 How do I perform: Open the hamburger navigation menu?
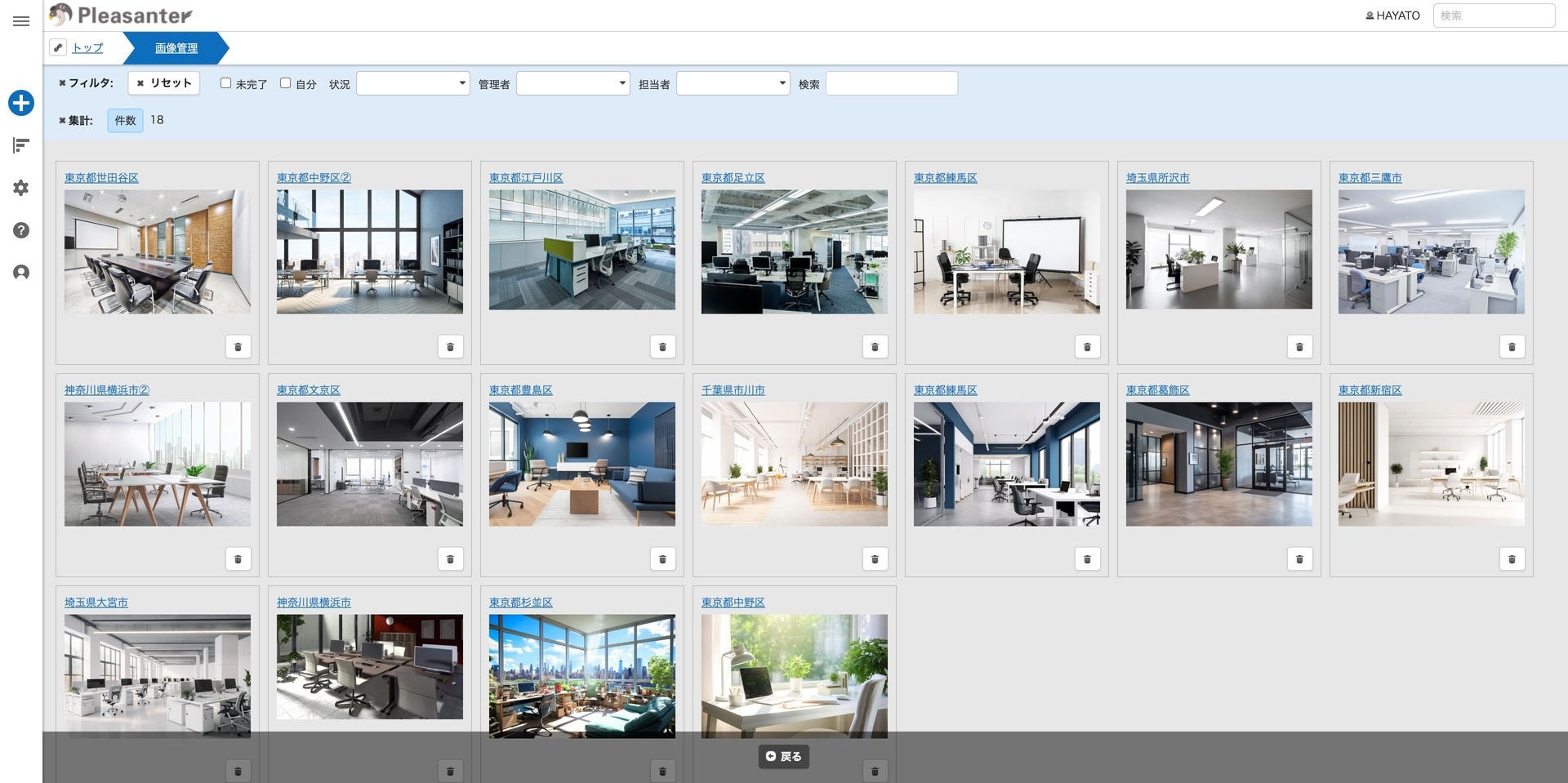[21, 21]
